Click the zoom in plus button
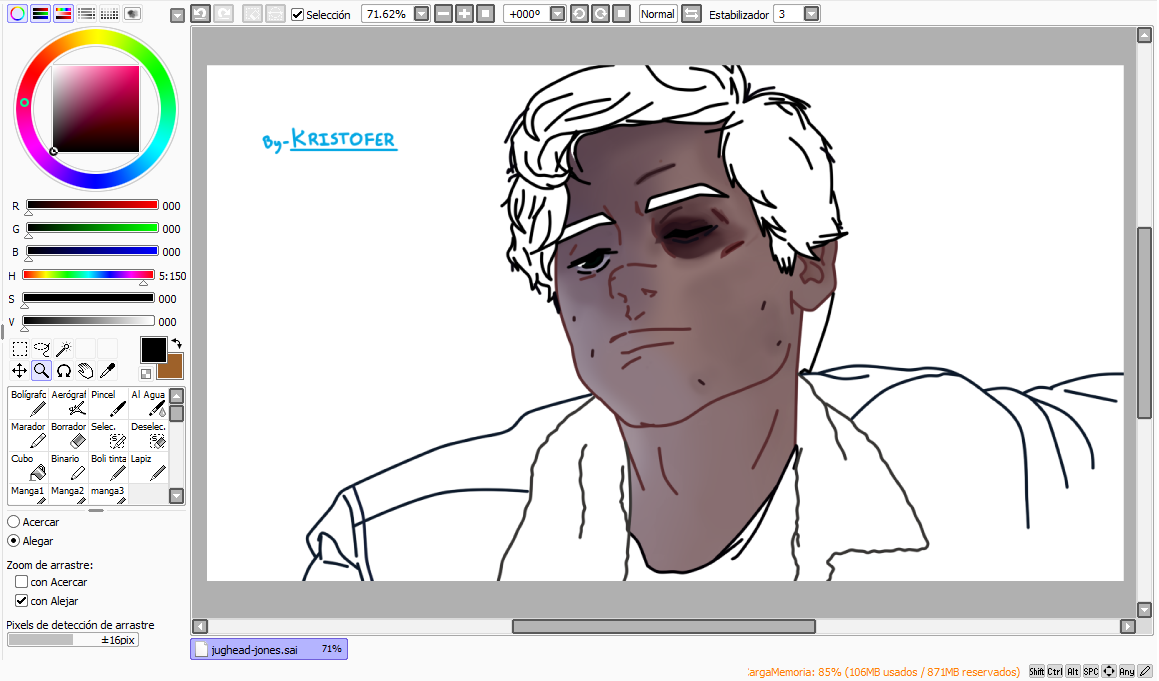 464,14
